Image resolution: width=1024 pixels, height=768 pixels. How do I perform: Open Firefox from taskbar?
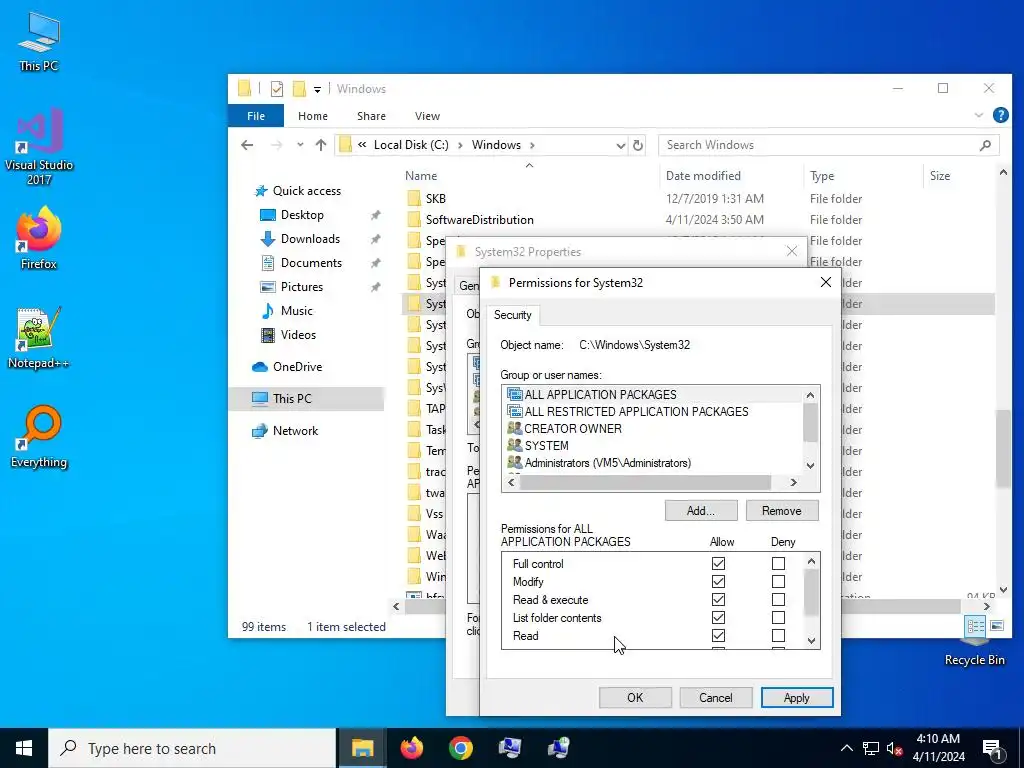[411, 748]
